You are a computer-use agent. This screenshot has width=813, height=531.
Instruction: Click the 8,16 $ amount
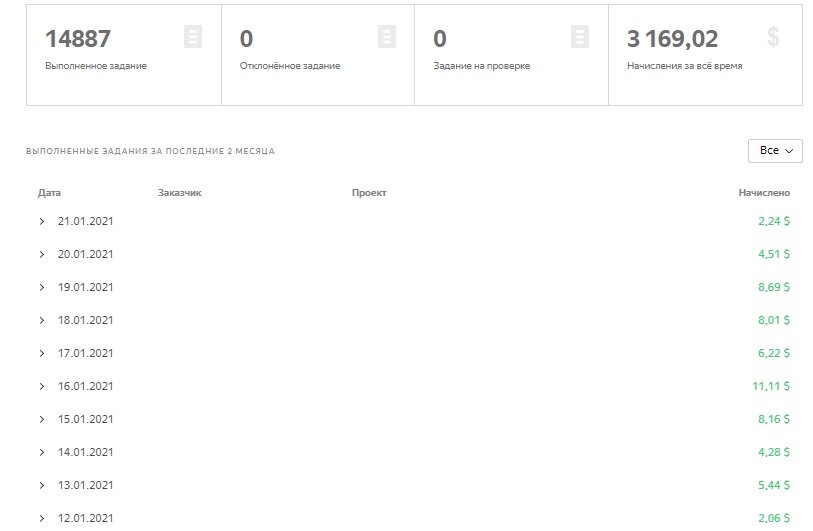point(774,420)
